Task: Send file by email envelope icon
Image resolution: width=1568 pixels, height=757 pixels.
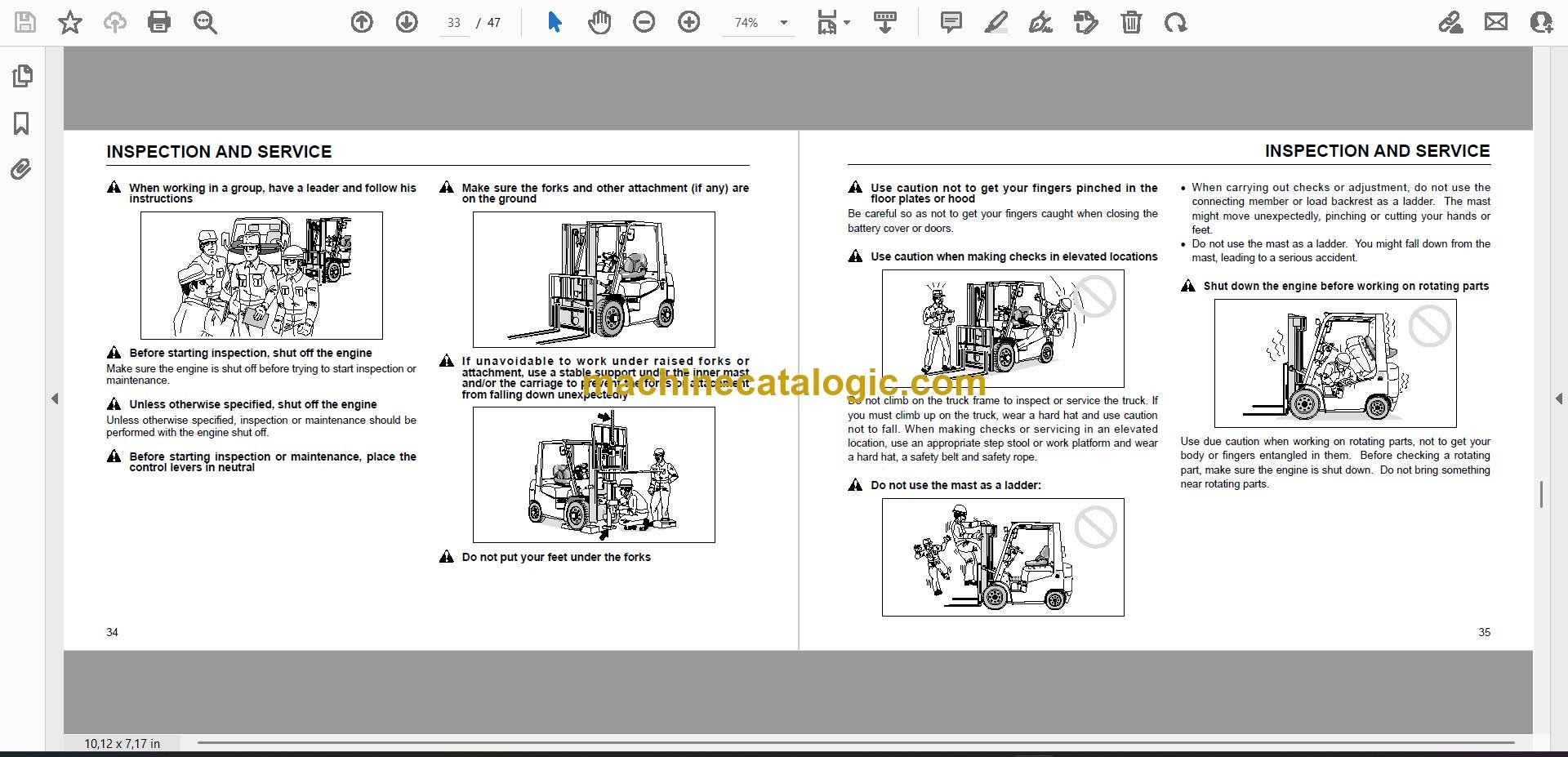Action: coord(1496,22)
